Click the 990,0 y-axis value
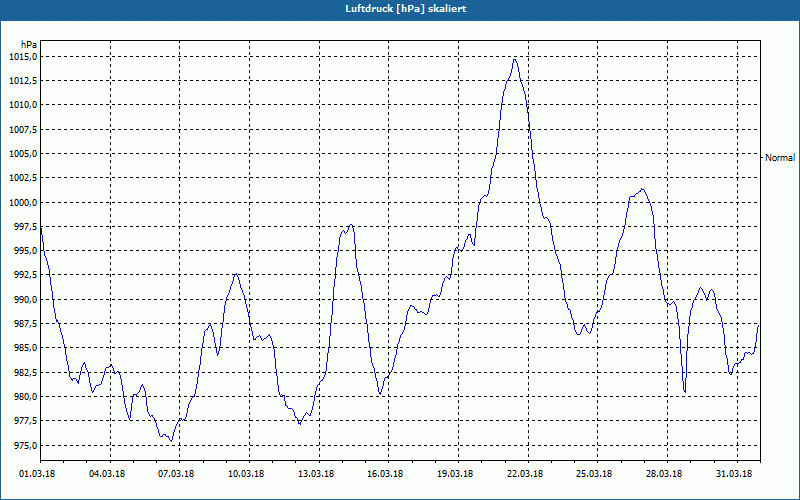The width and height of the screenshot is (800, 500). click(x=25, y=299)
